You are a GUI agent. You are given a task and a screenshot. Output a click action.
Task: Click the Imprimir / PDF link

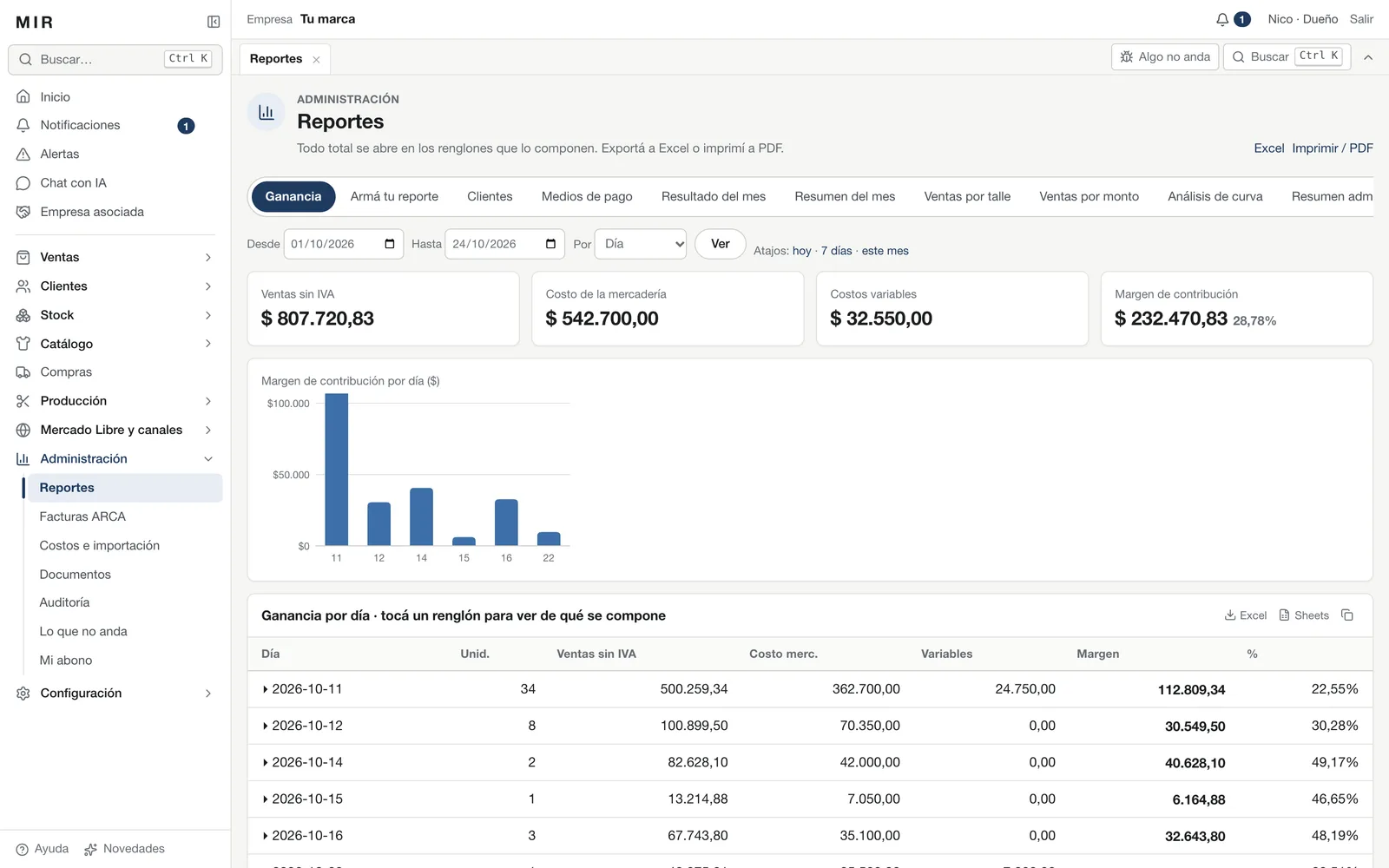(x=1333, y=148)
